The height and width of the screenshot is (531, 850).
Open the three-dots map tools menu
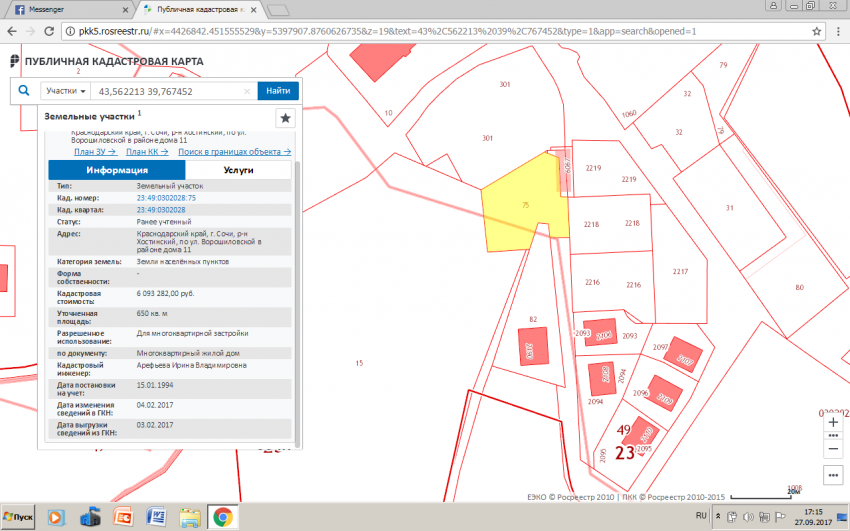(833, 473)
